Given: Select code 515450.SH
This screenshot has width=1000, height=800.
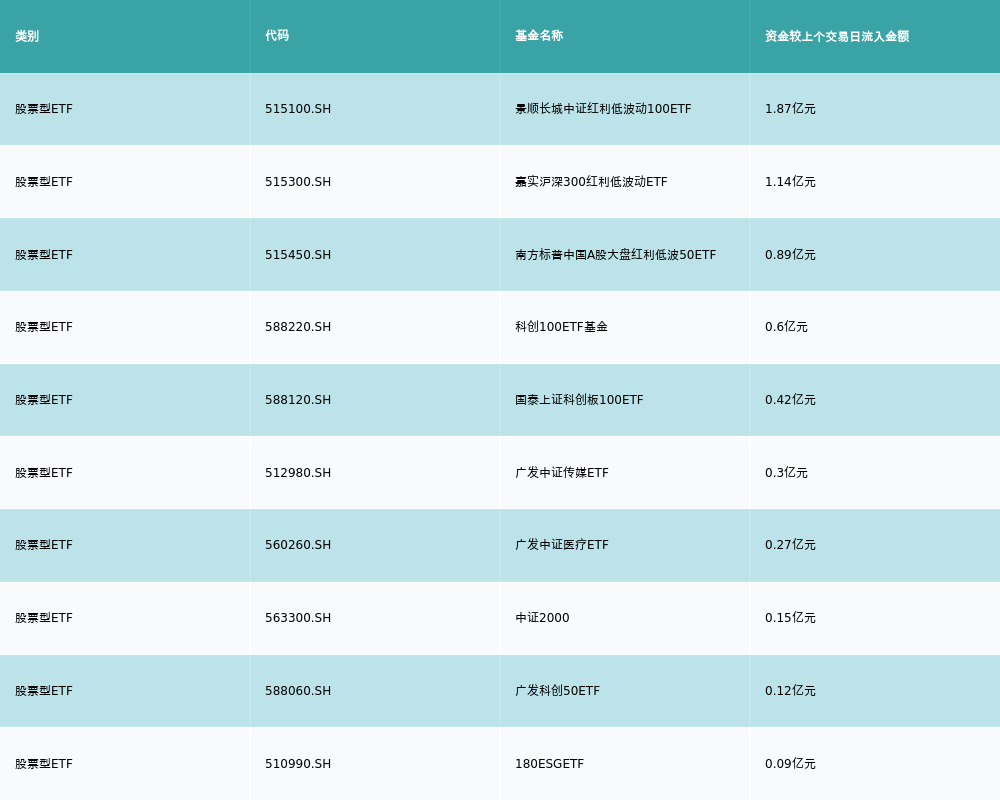Looking at the screenshot, I should point(298,255).
